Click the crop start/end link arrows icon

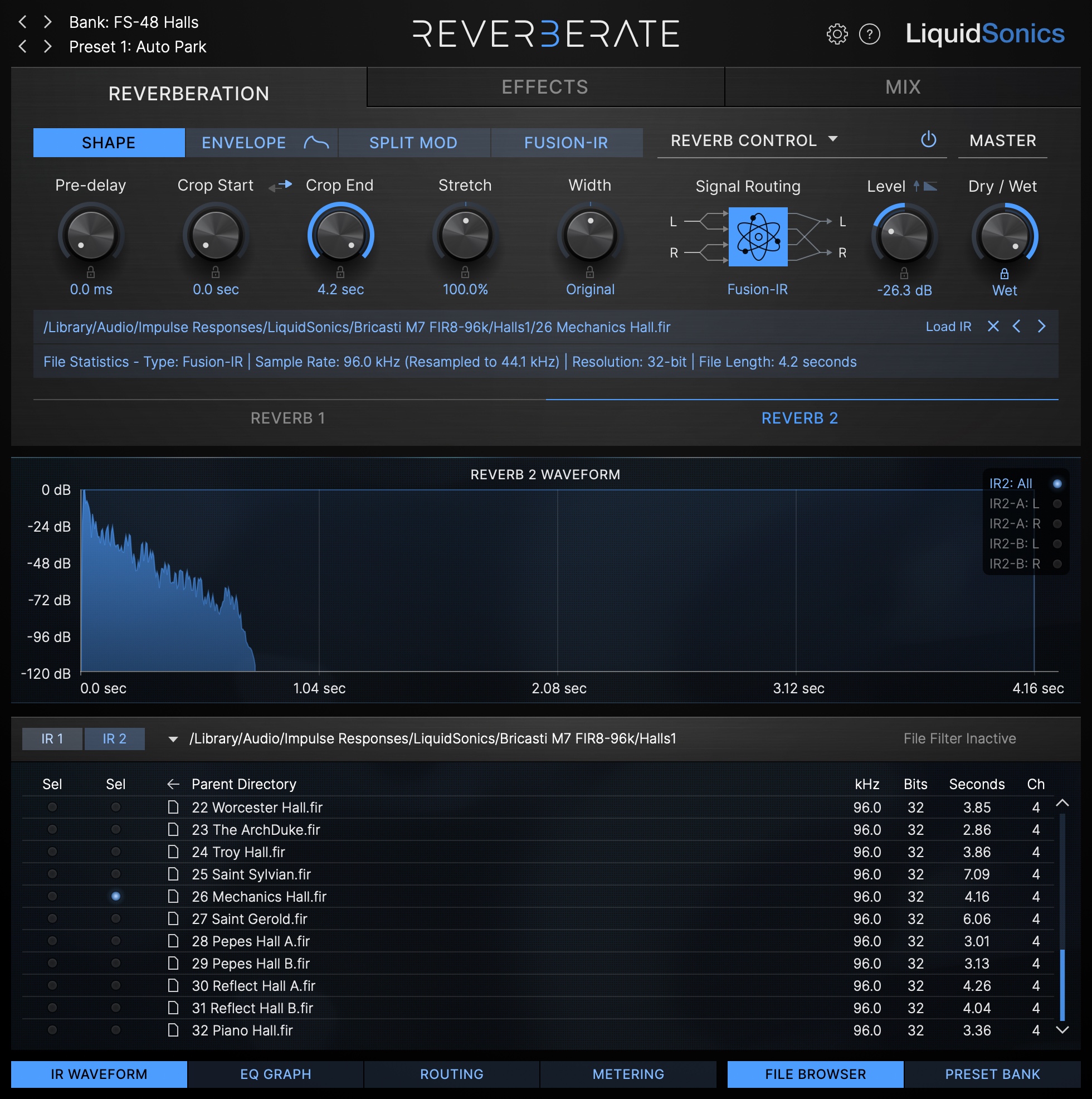(x=280, y=186)
